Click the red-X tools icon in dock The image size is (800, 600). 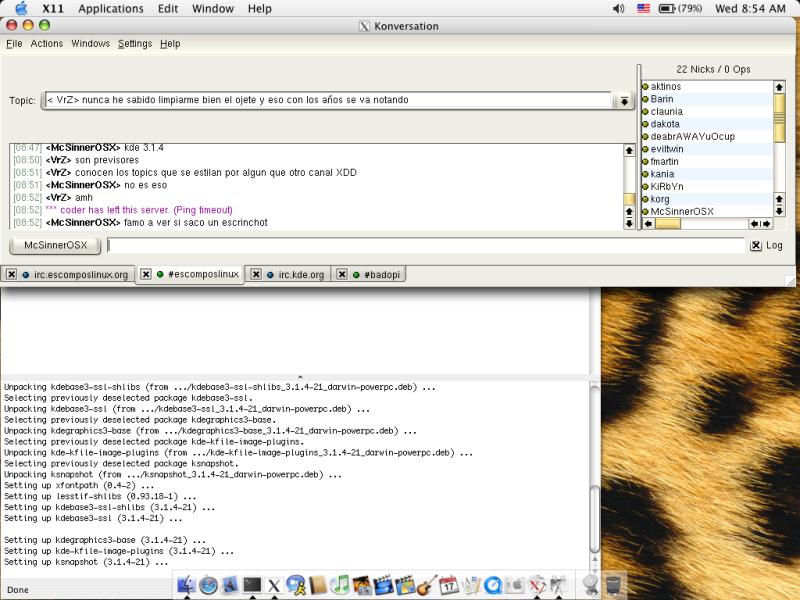pos(537,585)
